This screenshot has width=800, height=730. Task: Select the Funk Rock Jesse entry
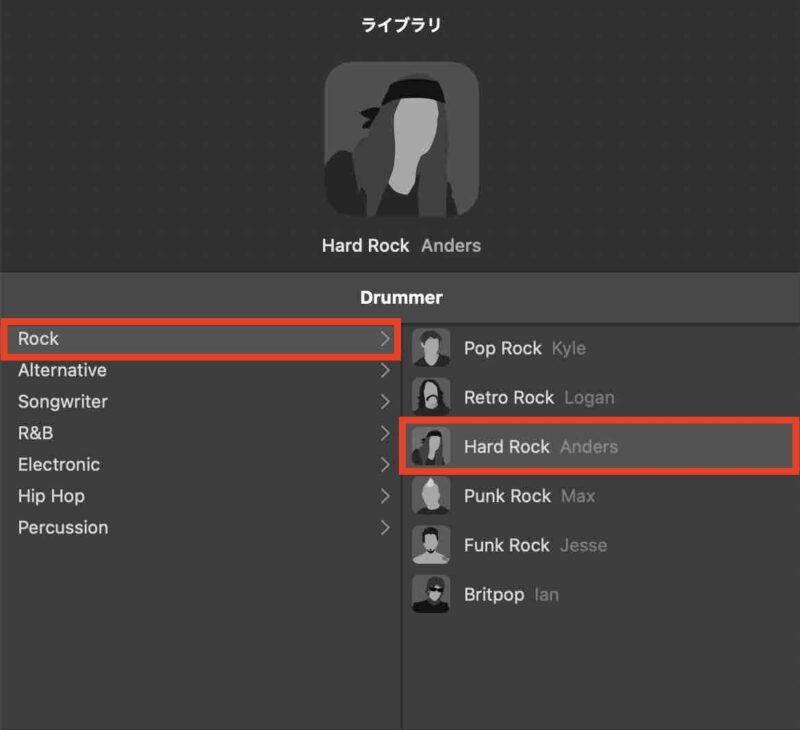coord(601,545)
